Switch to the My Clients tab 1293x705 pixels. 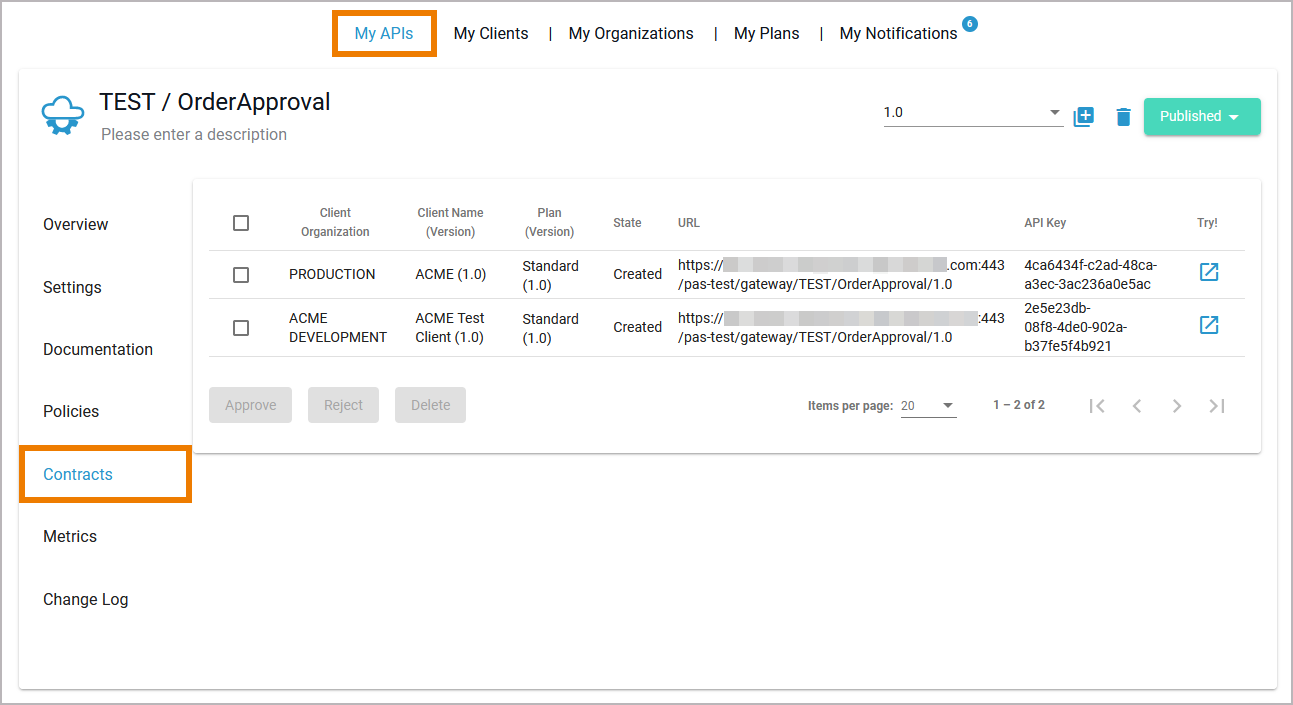[490, 33]
